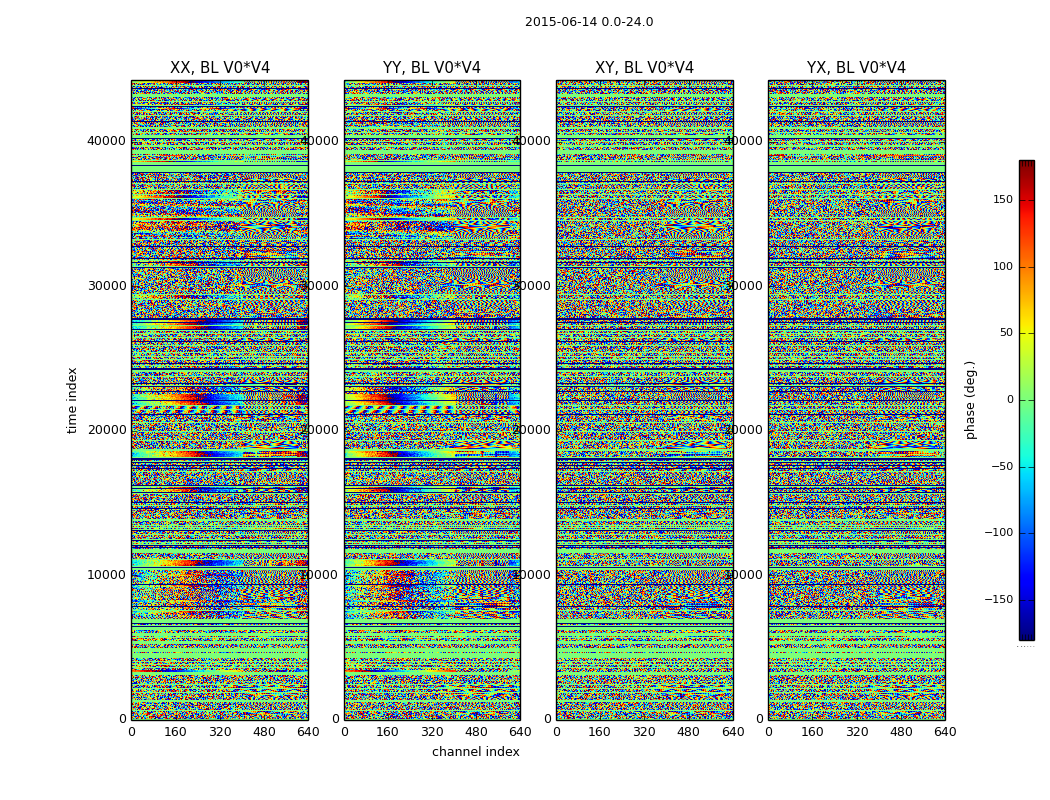Image resolution: width=1050 pixels, height=800 pixels.
Task: Click the 2015-06-14 0.0-24.0 figure title
Action: click(589, 22)
